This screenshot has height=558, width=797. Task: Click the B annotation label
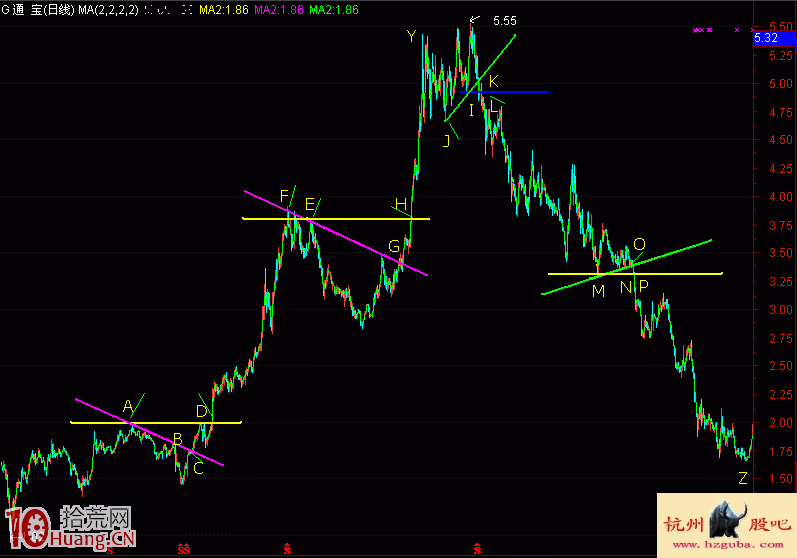pyautogui.click(x=178, y=439)
